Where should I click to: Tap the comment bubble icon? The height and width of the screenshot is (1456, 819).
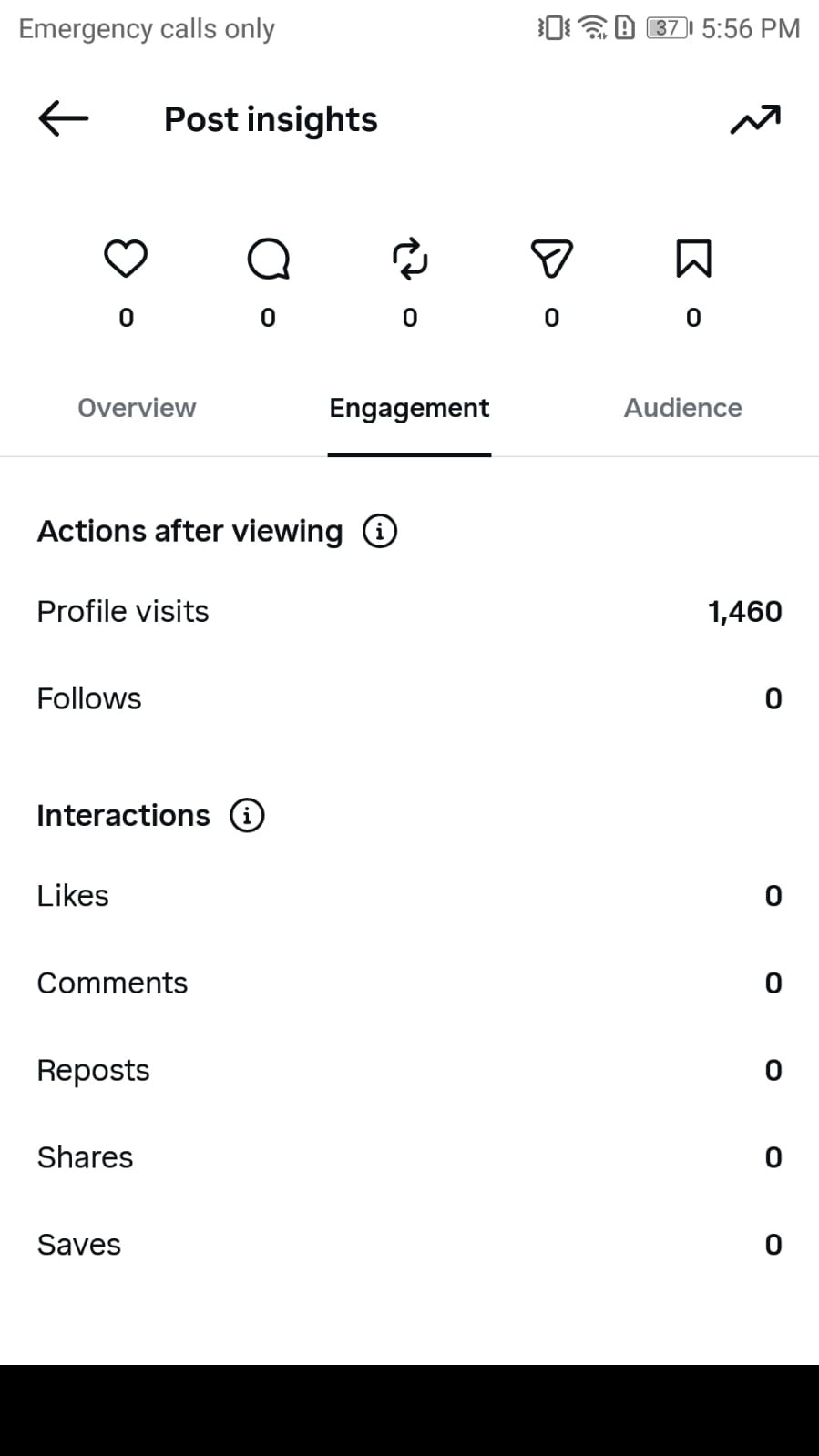268,259
